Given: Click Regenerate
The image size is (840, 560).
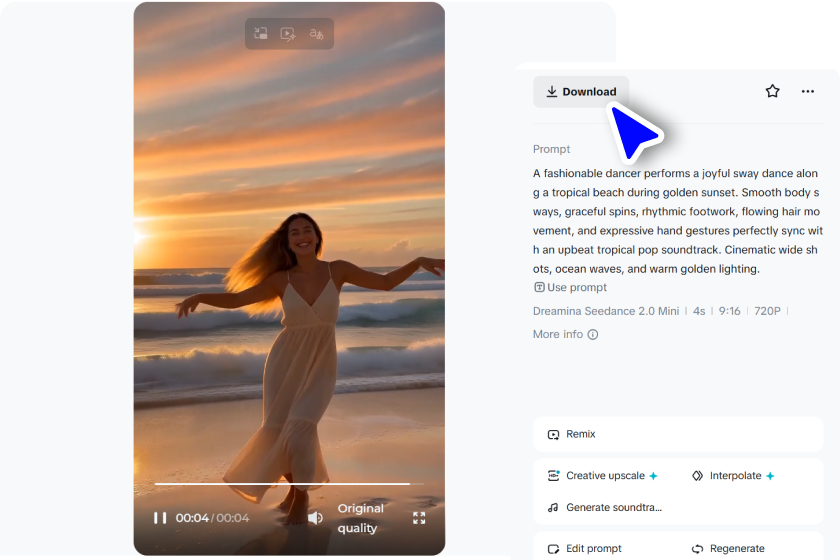Looking at the screenshot, I should pyautogui.click(x=728, y=549).
